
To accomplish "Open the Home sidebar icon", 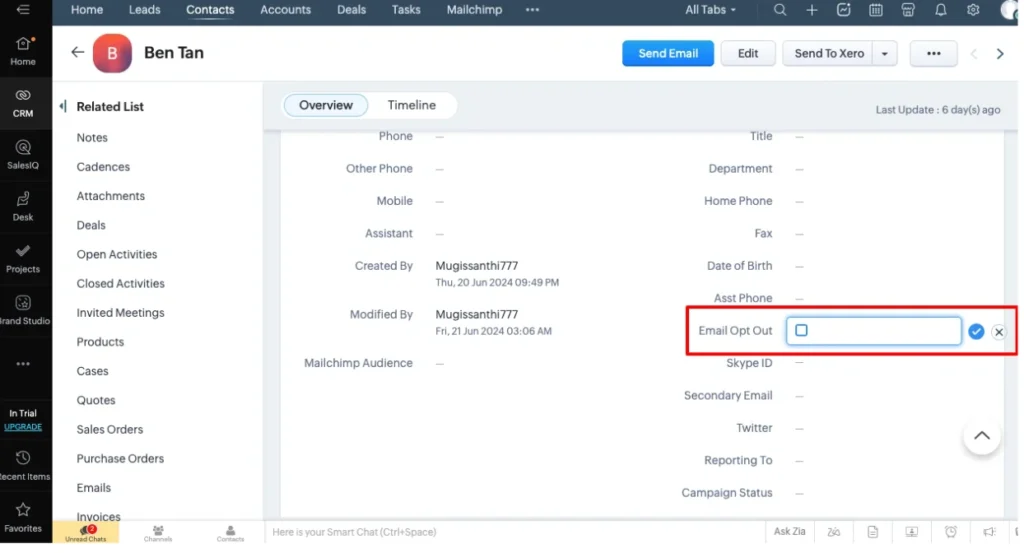I will 23,51.
